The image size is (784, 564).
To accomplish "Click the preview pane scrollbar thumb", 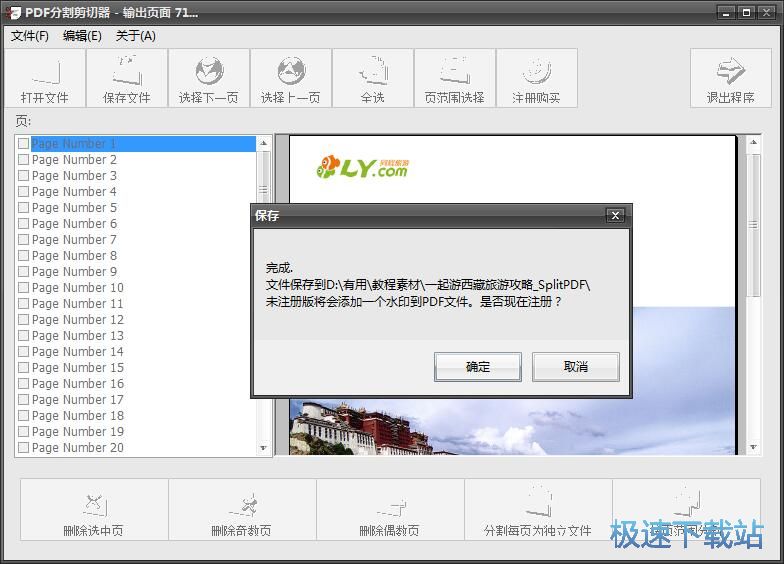I will [753, 225].
